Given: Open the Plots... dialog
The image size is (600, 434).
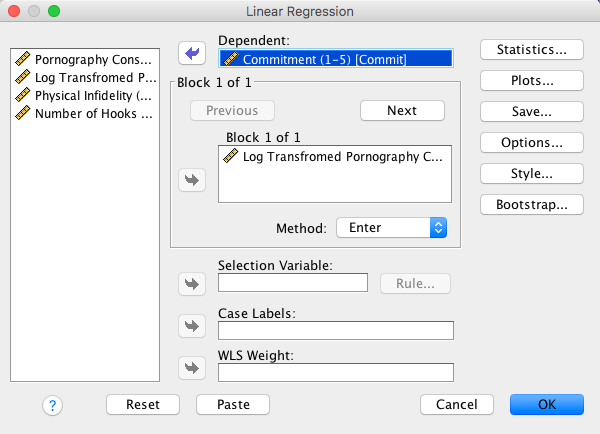Looking at the screenshot, I should tap(532, 80).
